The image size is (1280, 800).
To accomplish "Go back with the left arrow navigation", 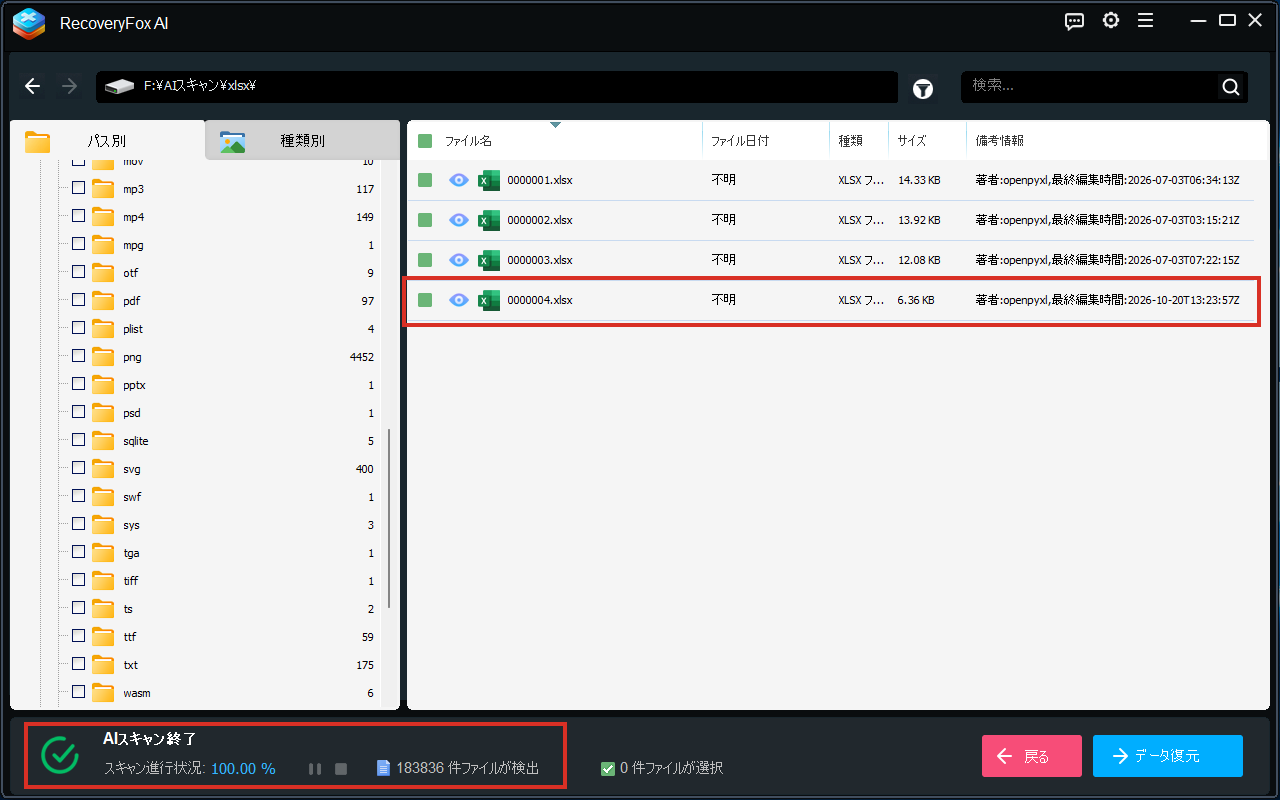I will (x=33, y=87).
